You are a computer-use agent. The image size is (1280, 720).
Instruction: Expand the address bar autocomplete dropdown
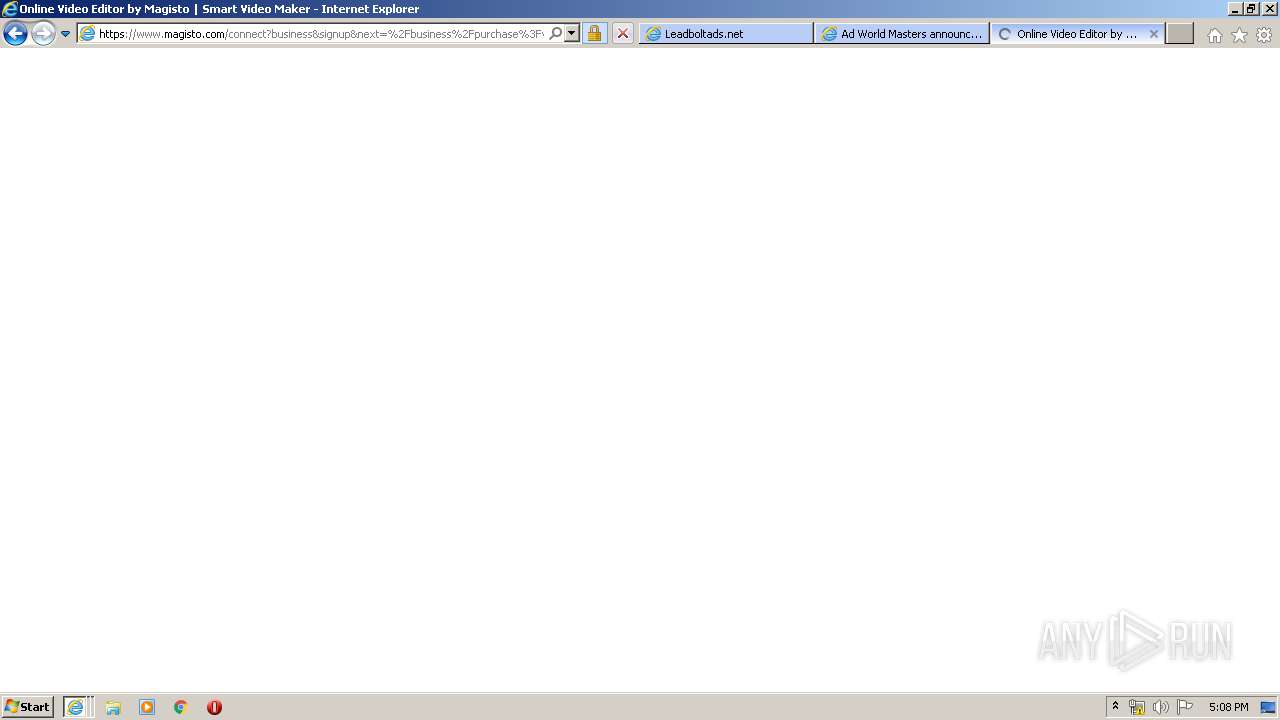coord(572,33)
